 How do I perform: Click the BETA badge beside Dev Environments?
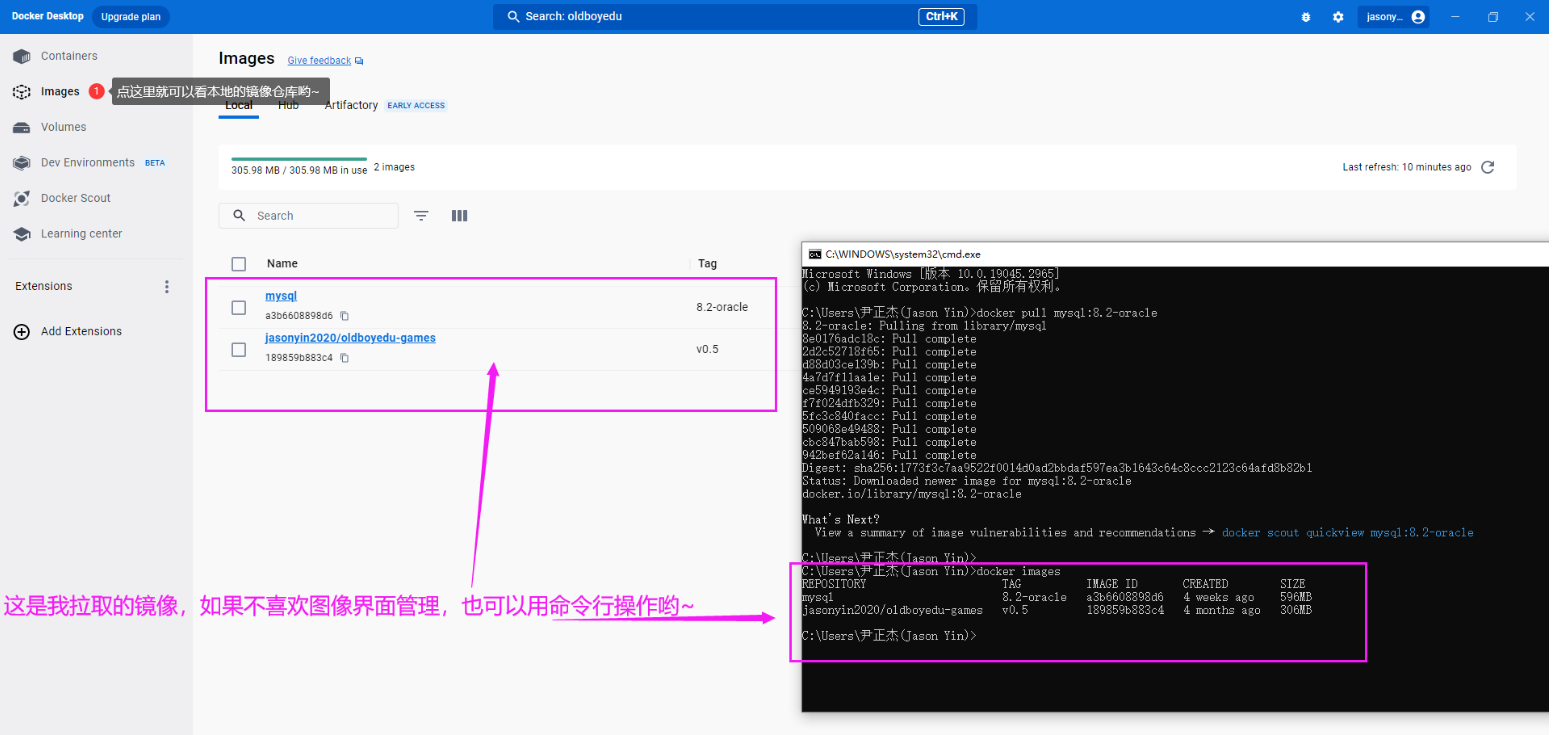[155, 163]
